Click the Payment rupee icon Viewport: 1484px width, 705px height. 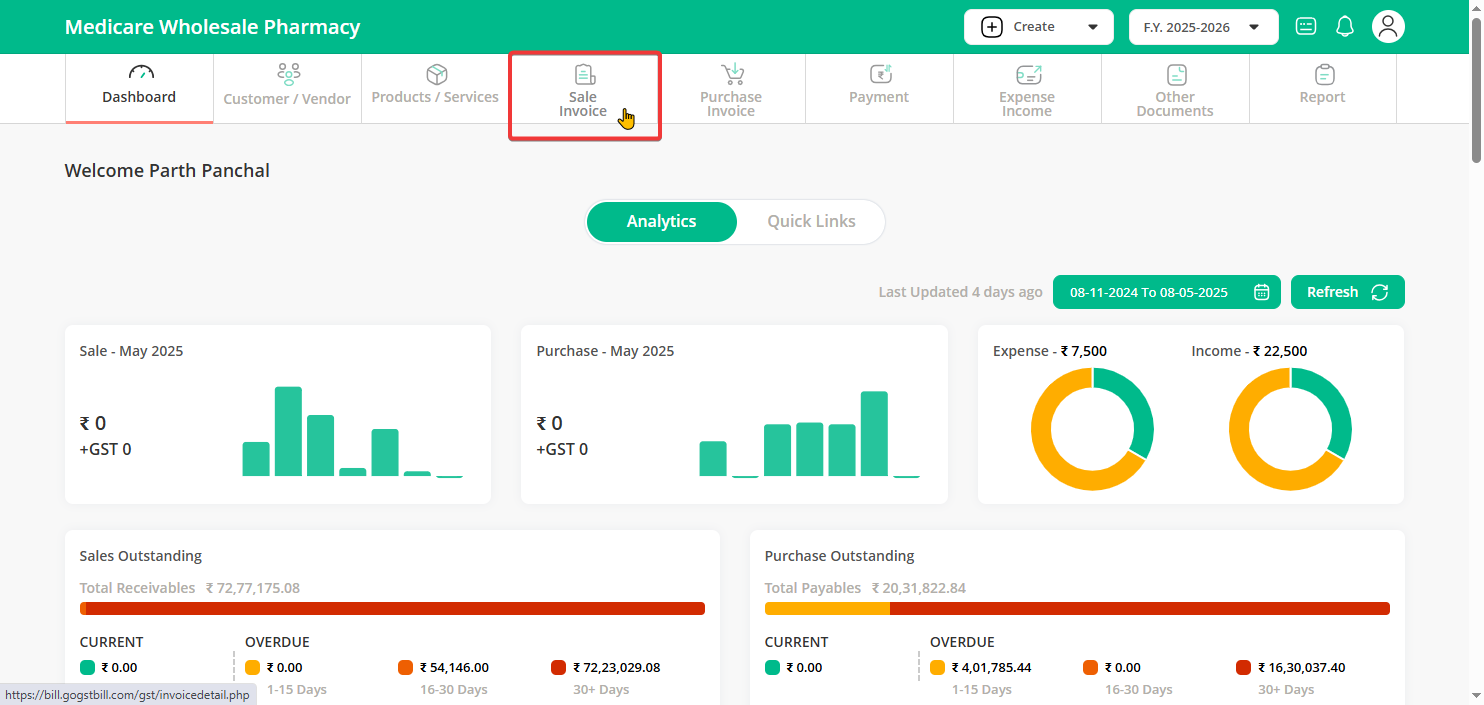pos(879,74)
